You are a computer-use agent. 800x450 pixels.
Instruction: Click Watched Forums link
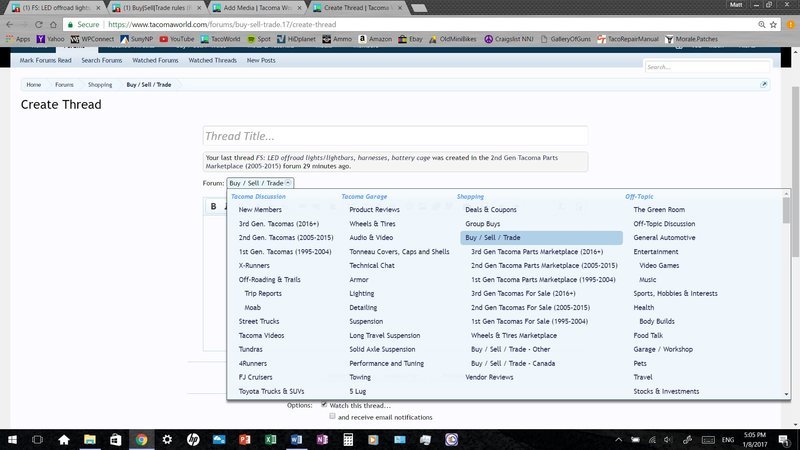(155, 60)
